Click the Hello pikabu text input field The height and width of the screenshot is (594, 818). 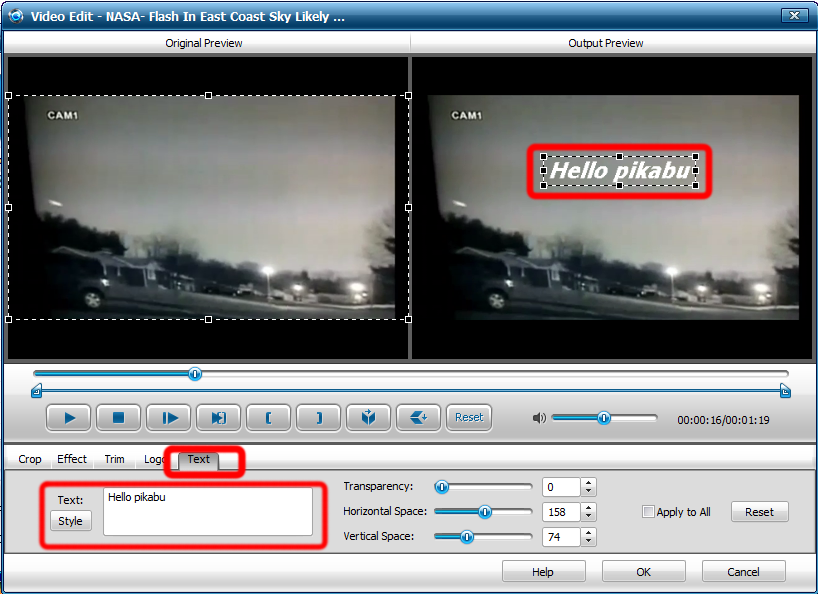tap(208, 512)
